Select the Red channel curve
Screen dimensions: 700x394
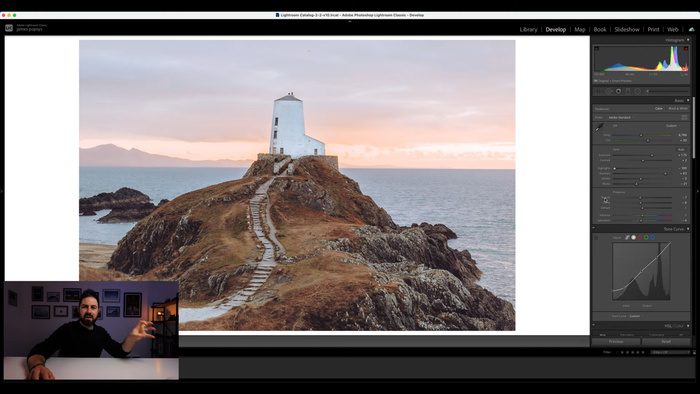coord(640,237)
